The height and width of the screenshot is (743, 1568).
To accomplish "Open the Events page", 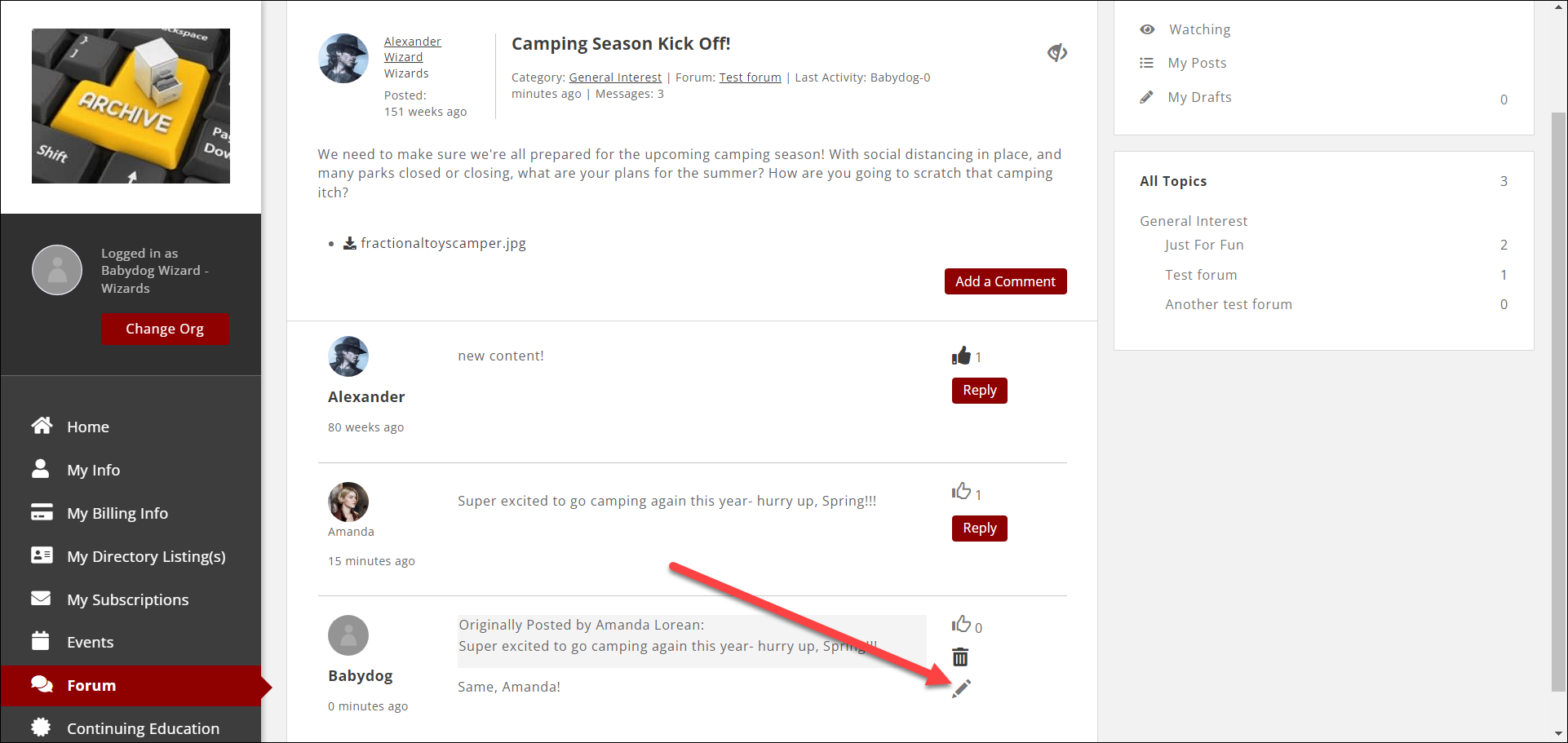I will (x=90, y=642).
